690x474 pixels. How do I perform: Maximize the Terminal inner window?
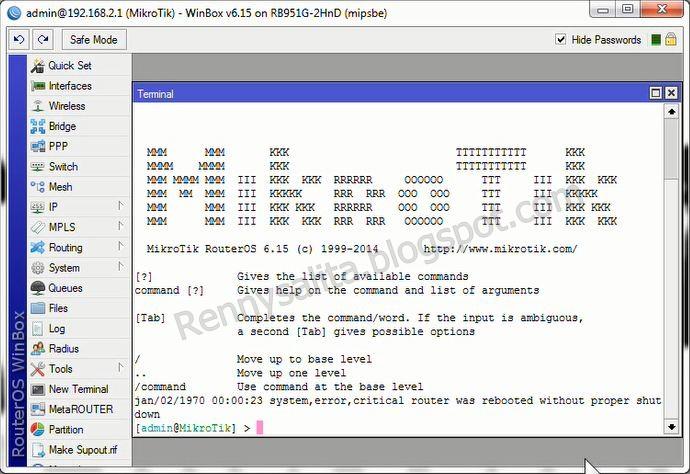[x=656, y=93]
